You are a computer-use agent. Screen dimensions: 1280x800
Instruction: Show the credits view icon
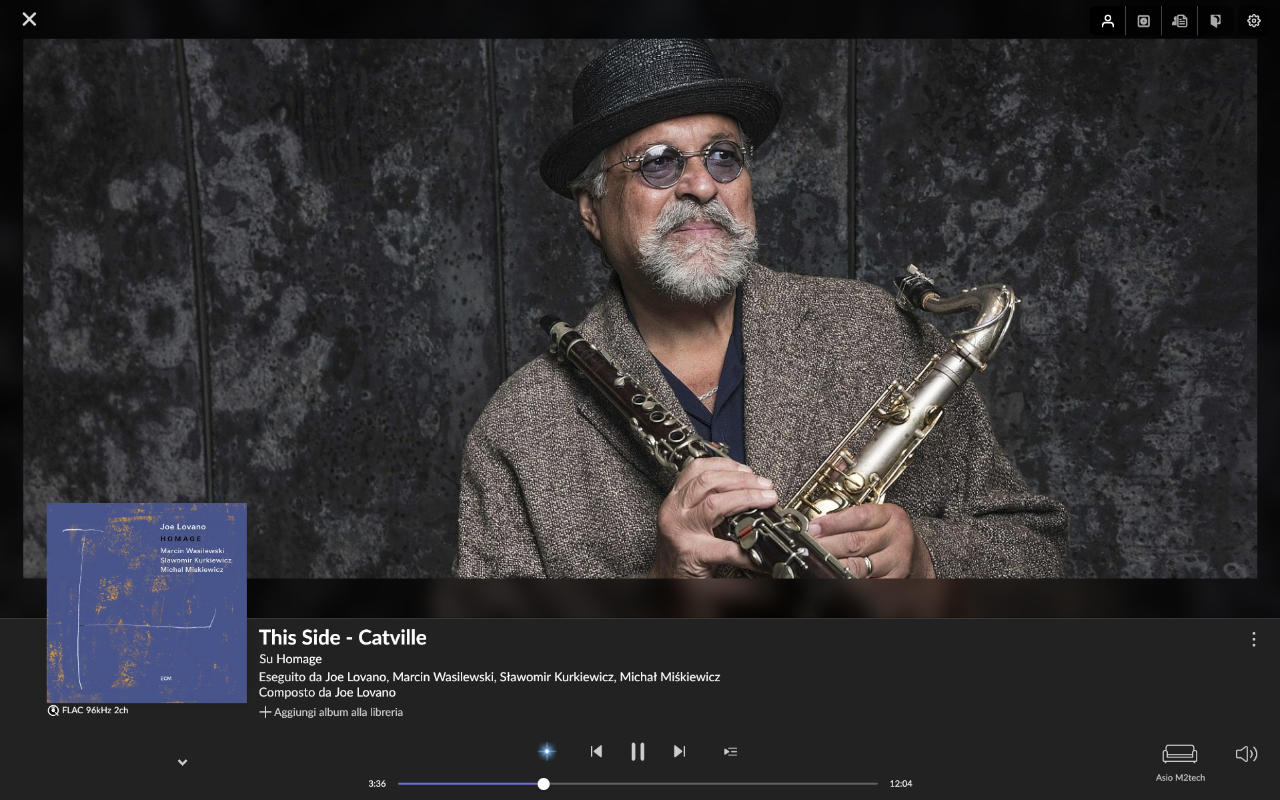(x=1180, y=21)
